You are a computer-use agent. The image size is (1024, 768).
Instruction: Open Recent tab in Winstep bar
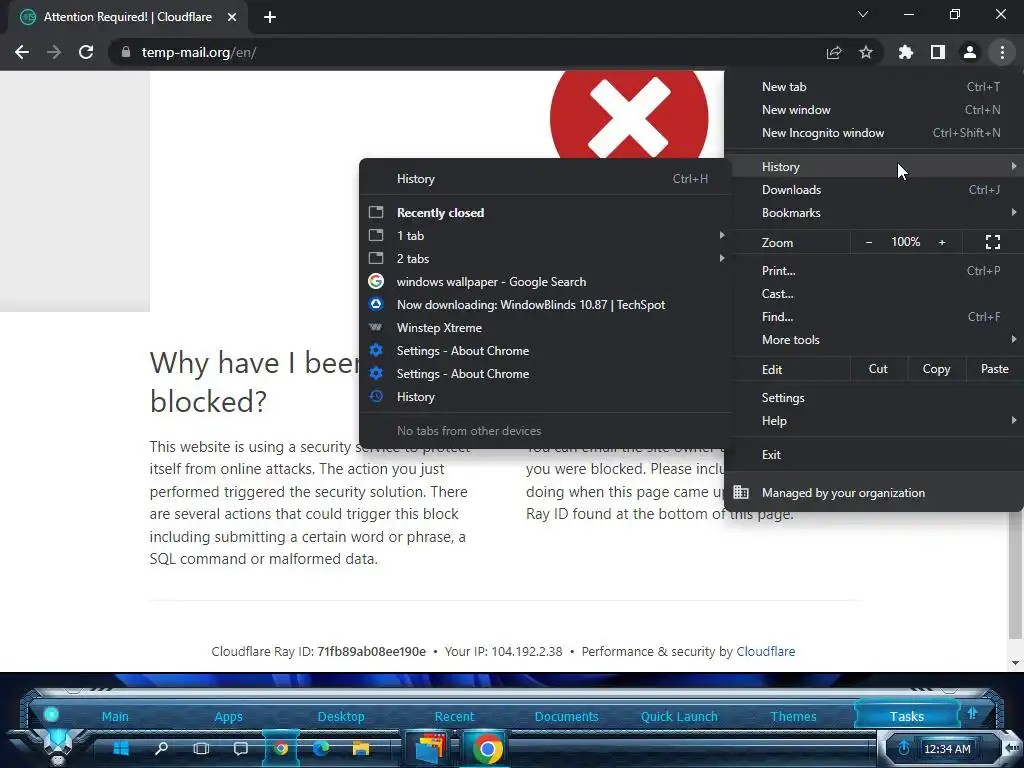[x=455, y=716]
